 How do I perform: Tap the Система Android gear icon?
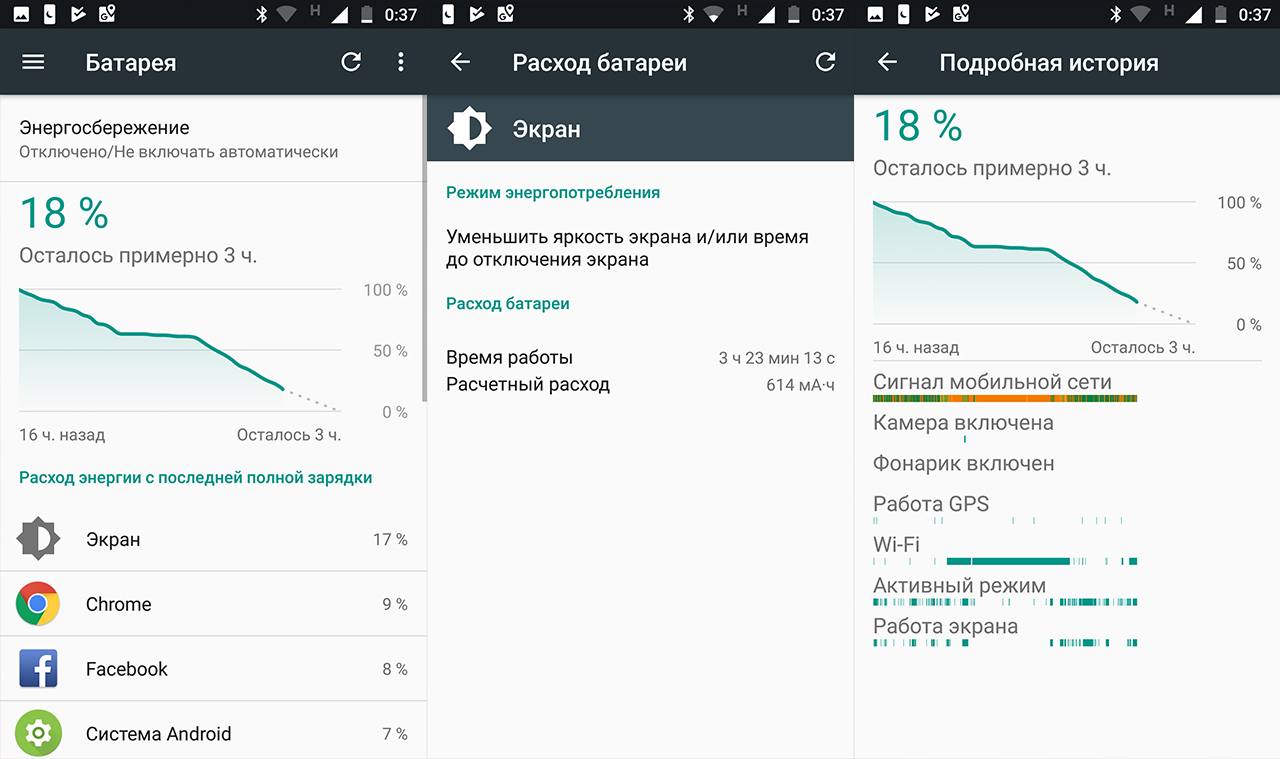[38, 733]
